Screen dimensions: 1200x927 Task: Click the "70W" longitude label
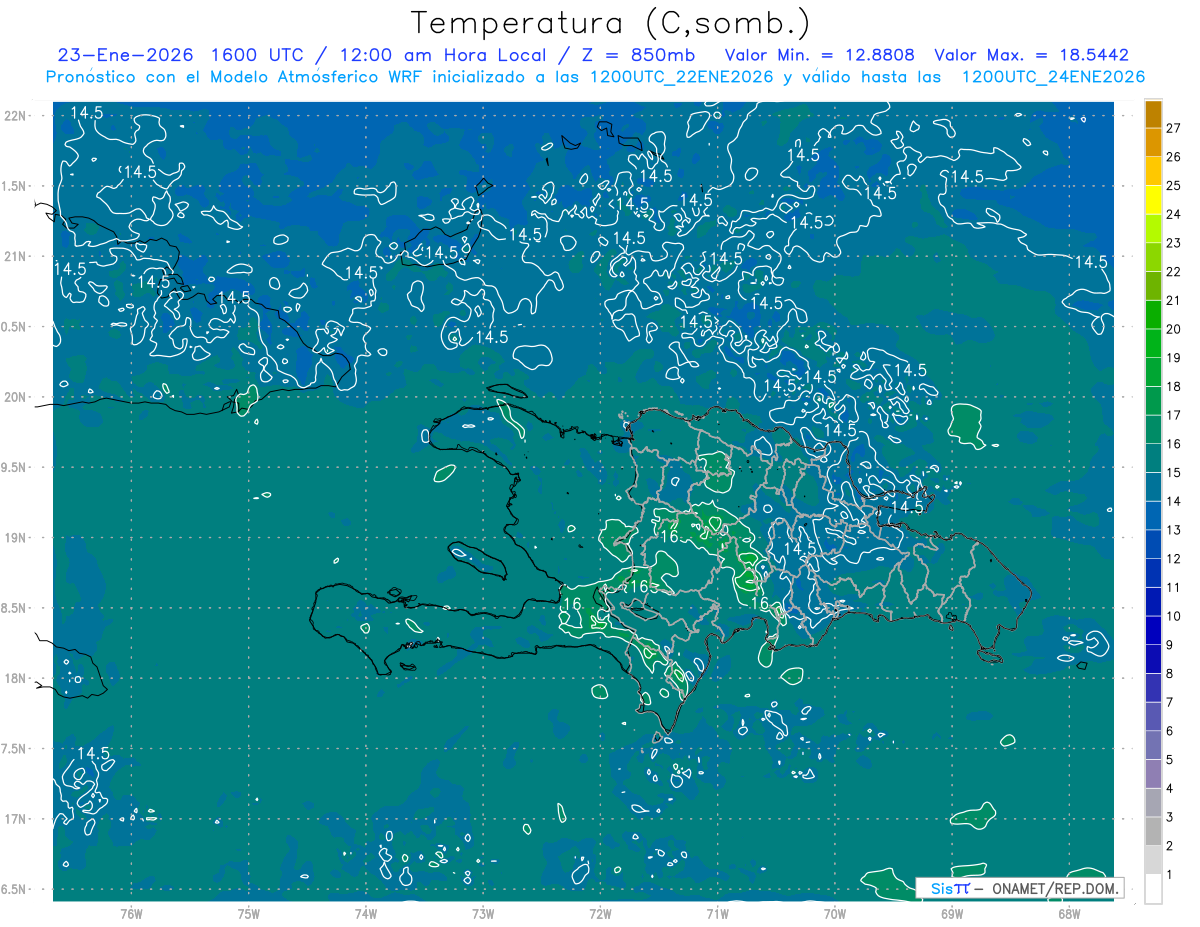835,914
